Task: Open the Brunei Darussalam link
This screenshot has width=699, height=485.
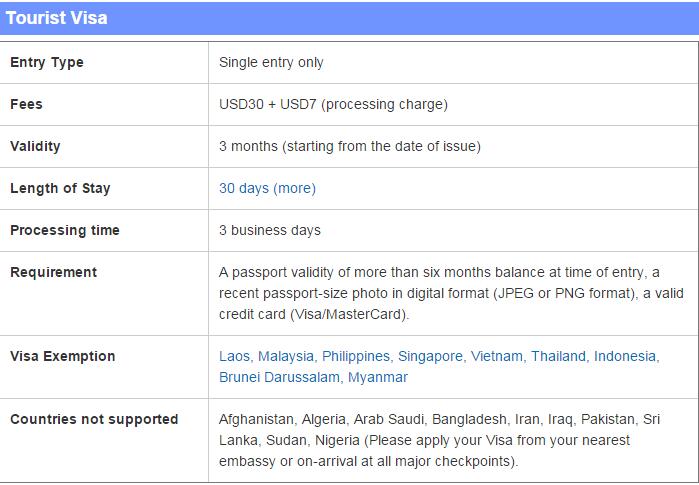Action: point(279,377)
